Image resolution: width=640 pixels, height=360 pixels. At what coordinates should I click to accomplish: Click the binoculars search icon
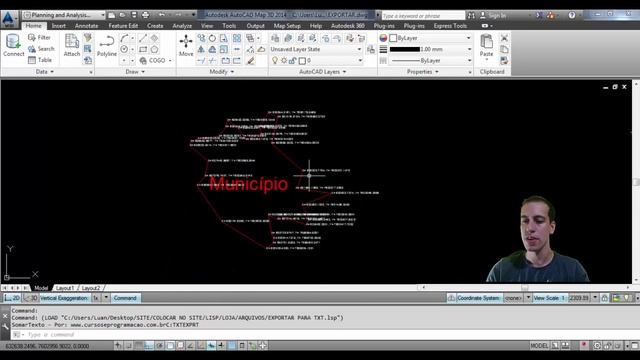click(471, 15)
